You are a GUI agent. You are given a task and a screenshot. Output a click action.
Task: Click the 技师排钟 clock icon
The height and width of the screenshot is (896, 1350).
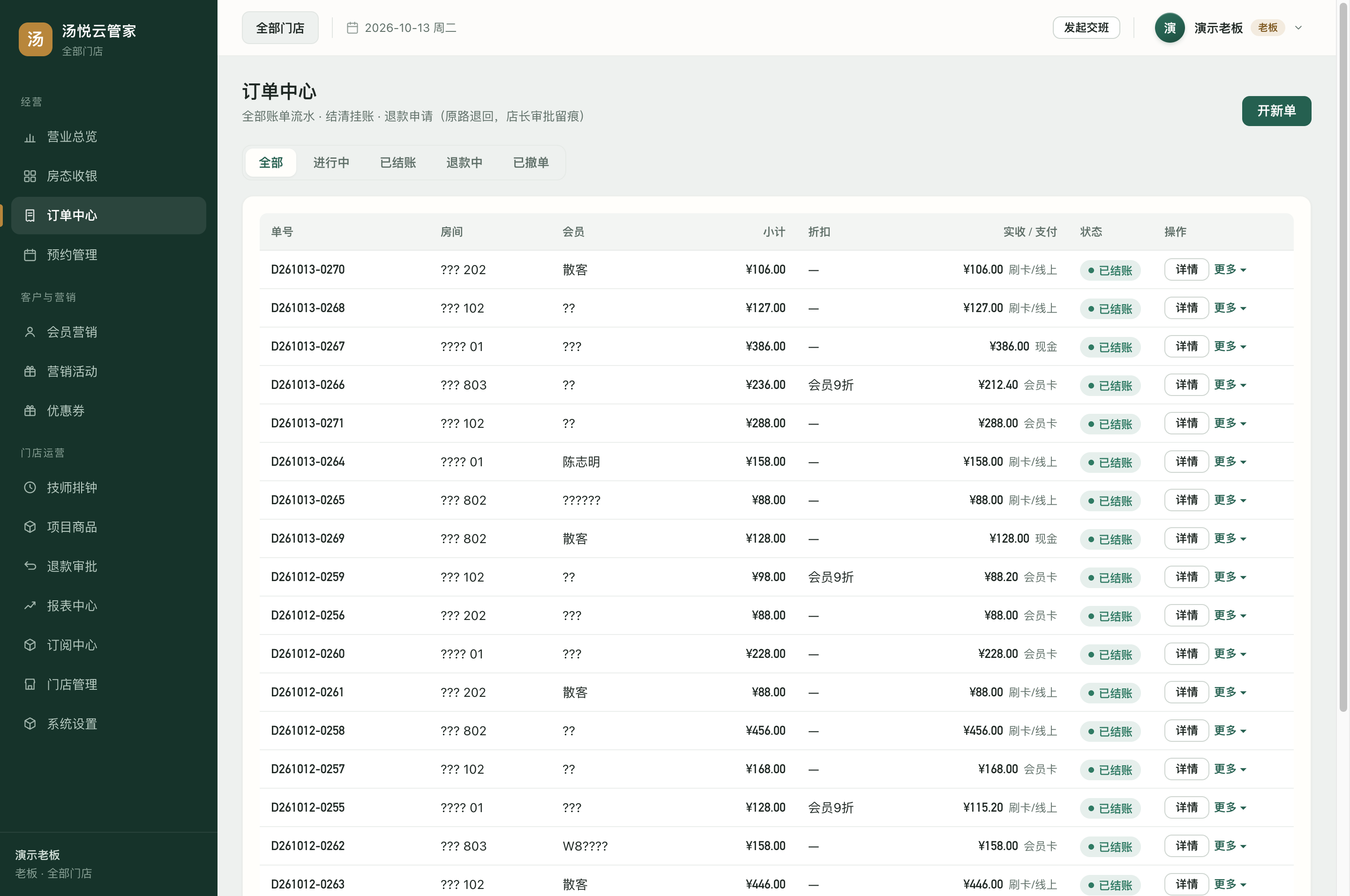(x=30, y=487)
